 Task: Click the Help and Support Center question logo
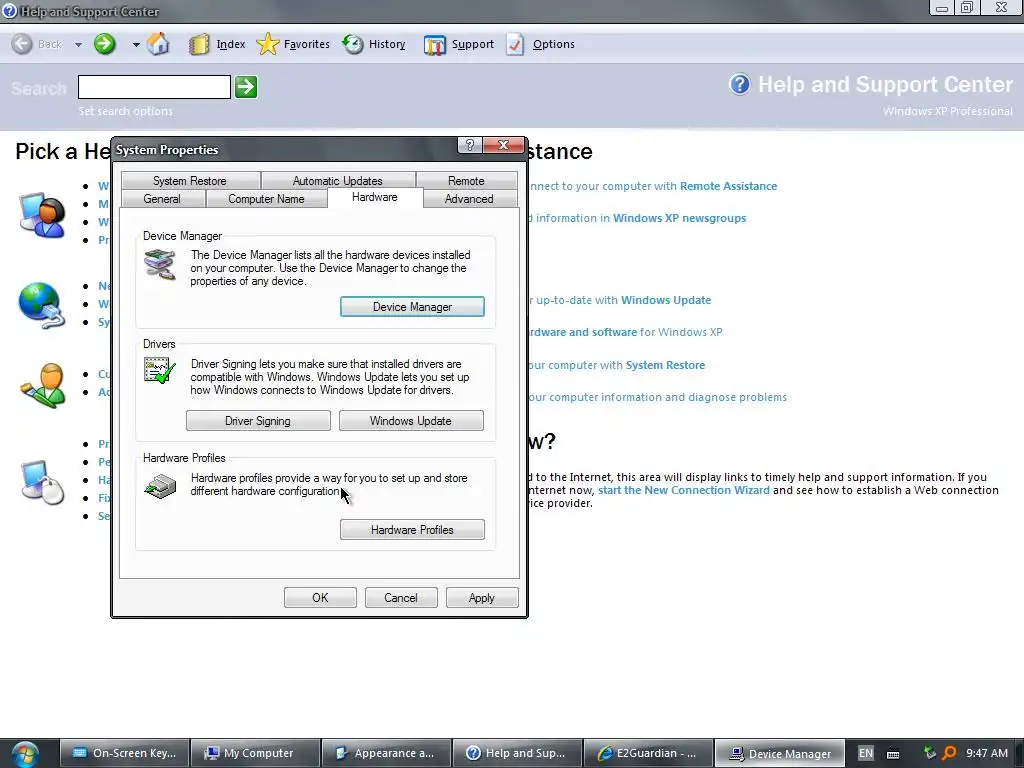(x=740, y=84)
